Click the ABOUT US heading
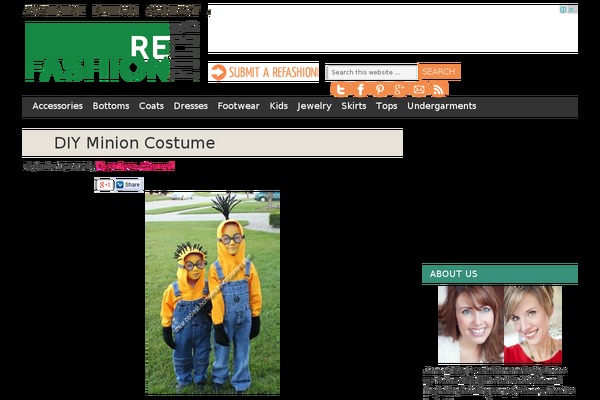Viewport: 600px width, 400px height. (x=453, y=274)
